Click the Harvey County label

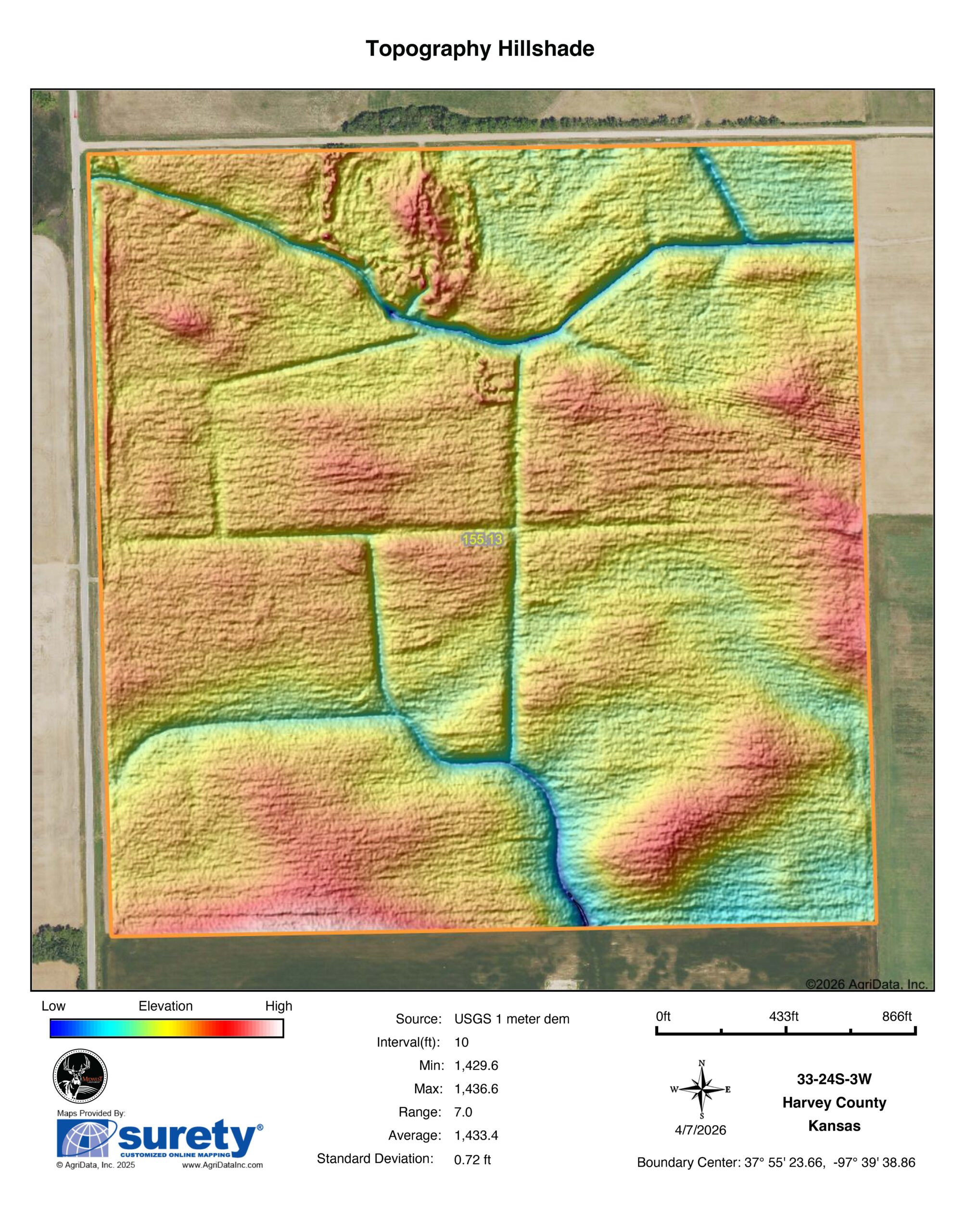pos(834,1102)
